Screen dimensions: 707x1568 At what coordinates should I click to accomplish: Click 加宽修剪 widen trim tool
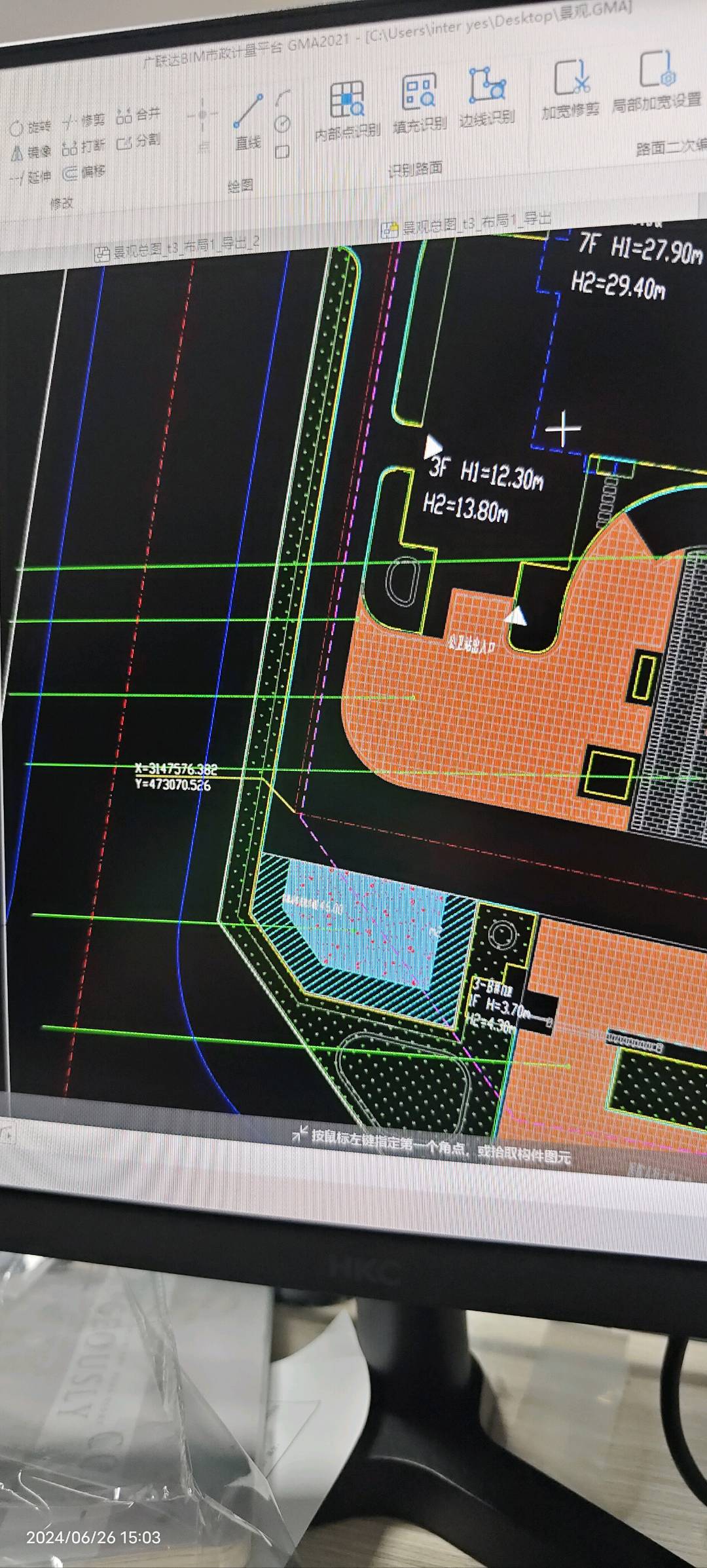pyautogui.click(x=570, y=89)
